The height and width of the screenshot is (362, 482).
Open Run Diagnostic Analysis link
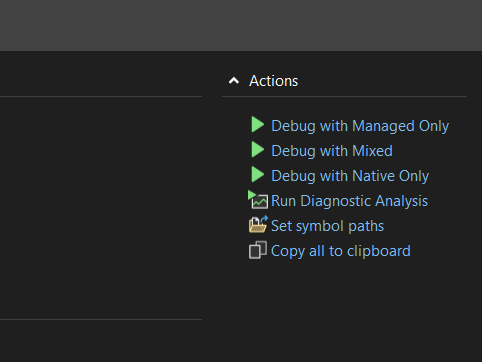click(349, 201)
